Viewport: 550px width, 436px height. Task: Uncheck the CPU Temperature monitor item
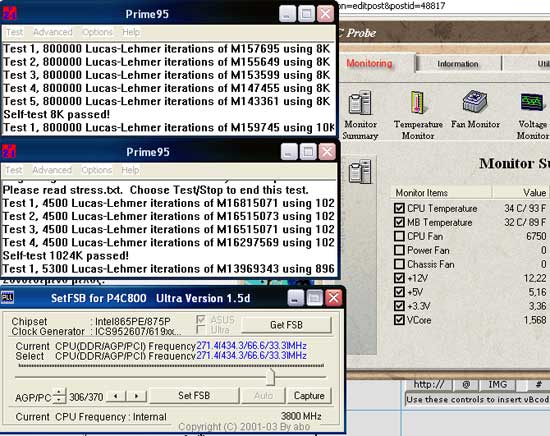tap(399, 208)
